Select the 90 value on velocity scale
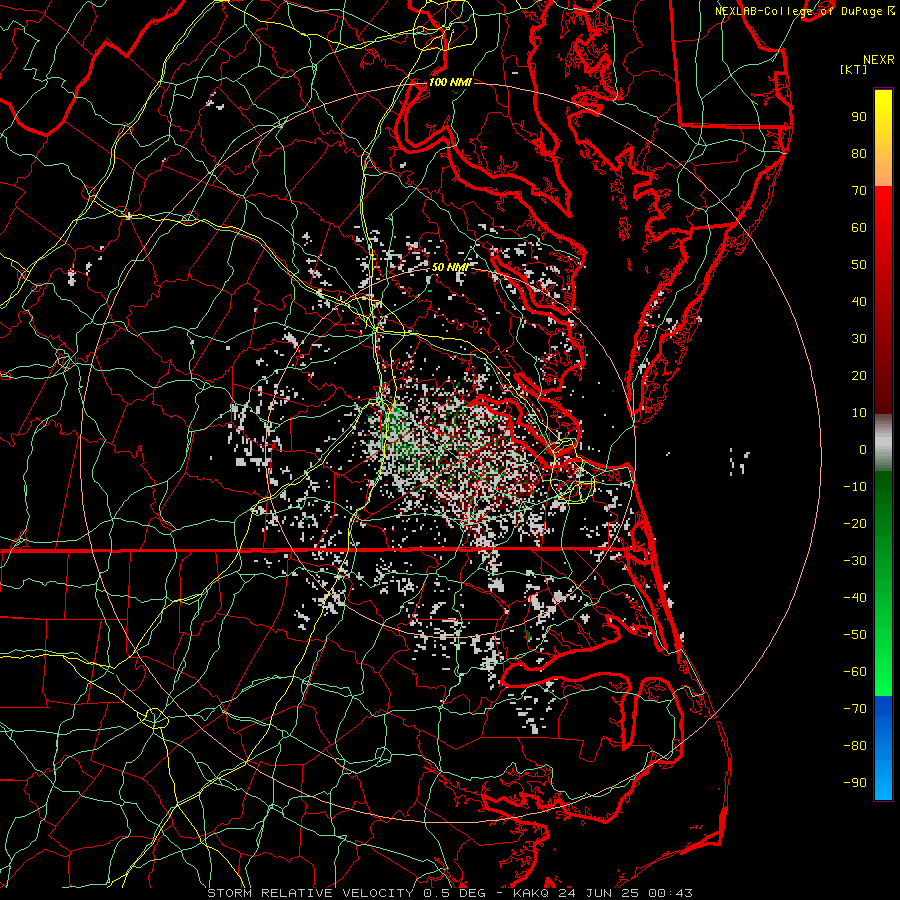The image size is (900, 900). point(859,117)
